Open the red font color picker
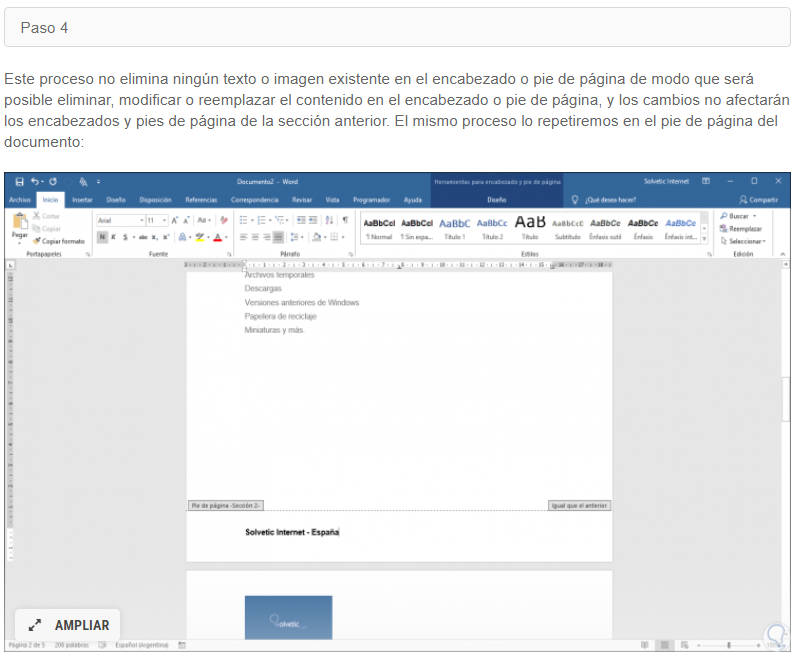This screenshot has height=663, width=799. pyautogui.click(x=218, y=237)
